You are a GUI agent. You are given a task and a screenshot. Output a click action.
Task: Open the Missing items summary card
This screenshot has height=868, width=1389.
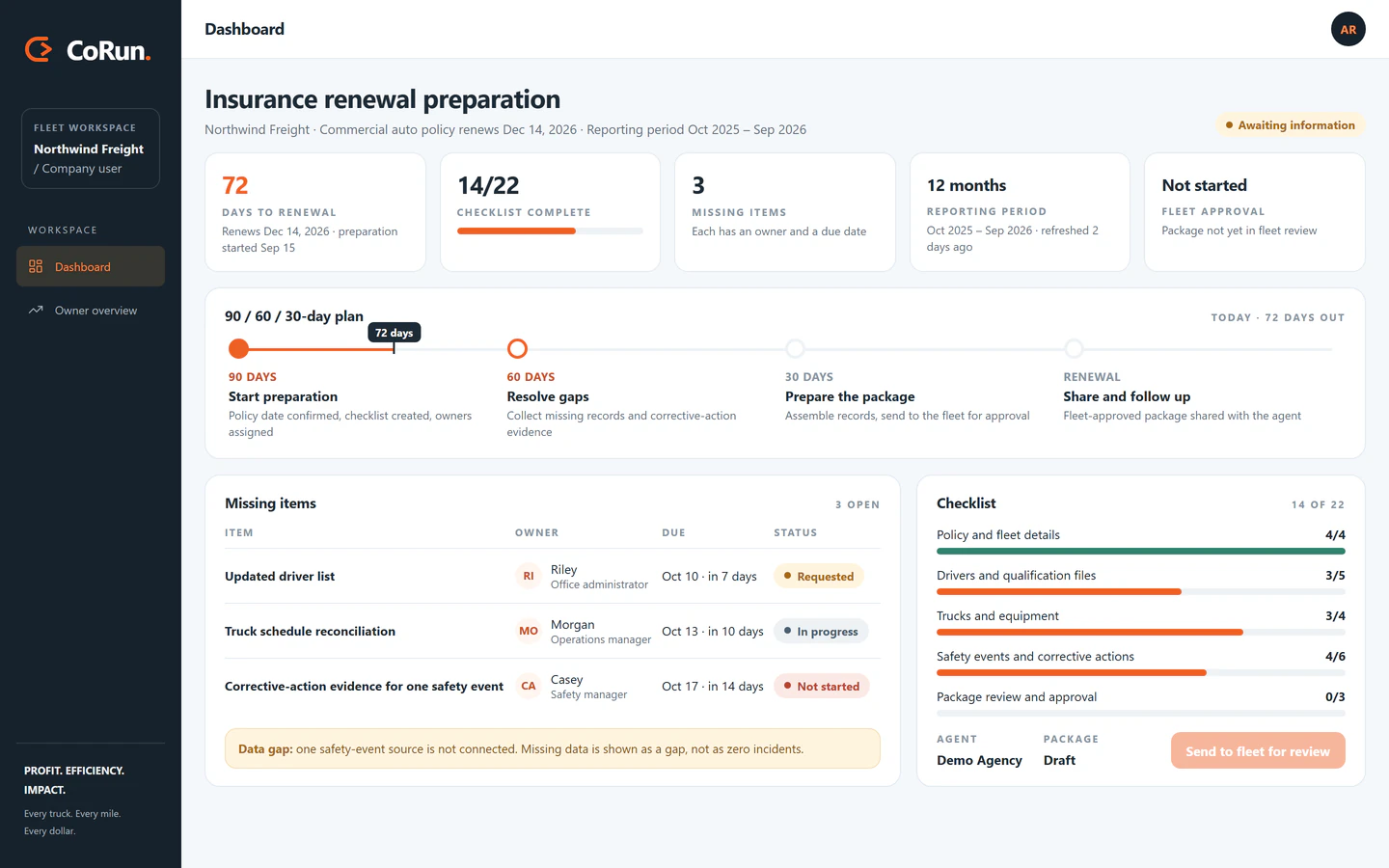[785, 212]
